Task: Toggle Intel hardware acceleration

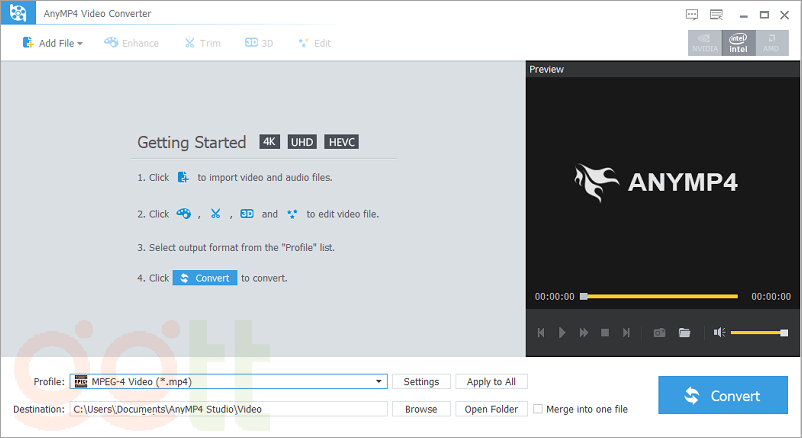Action: (x=738, y=43)
